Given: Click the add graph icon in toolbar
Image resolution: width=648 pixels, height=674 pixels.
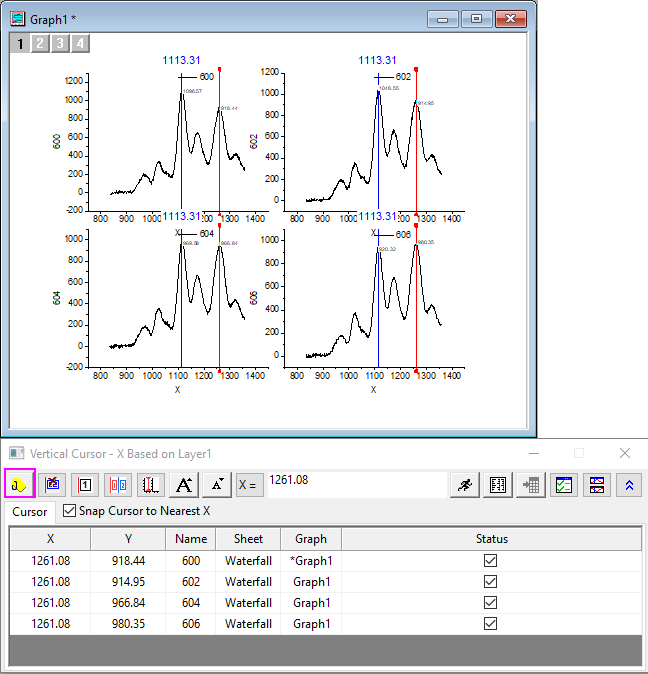Looking at the screenshot, I should coord(53,484).
